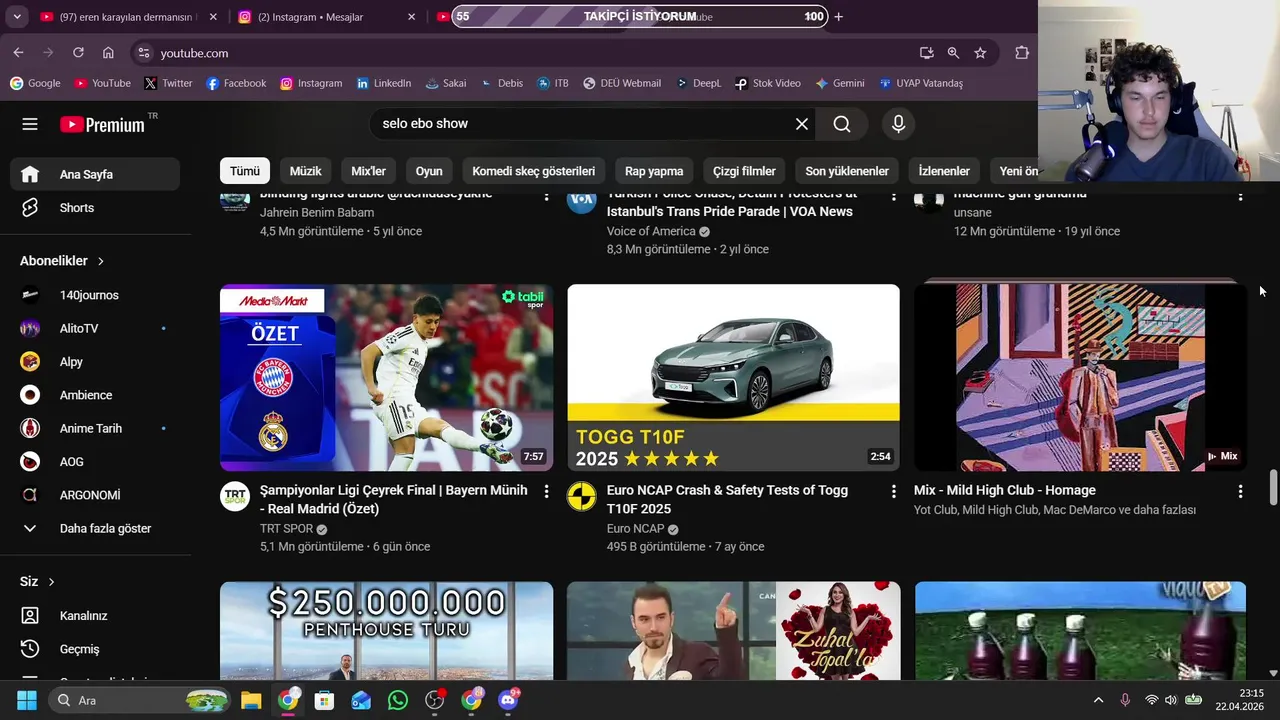Click the page vertical scrollbar thumb
The image size is (1280, 720).
point(1273,488)
